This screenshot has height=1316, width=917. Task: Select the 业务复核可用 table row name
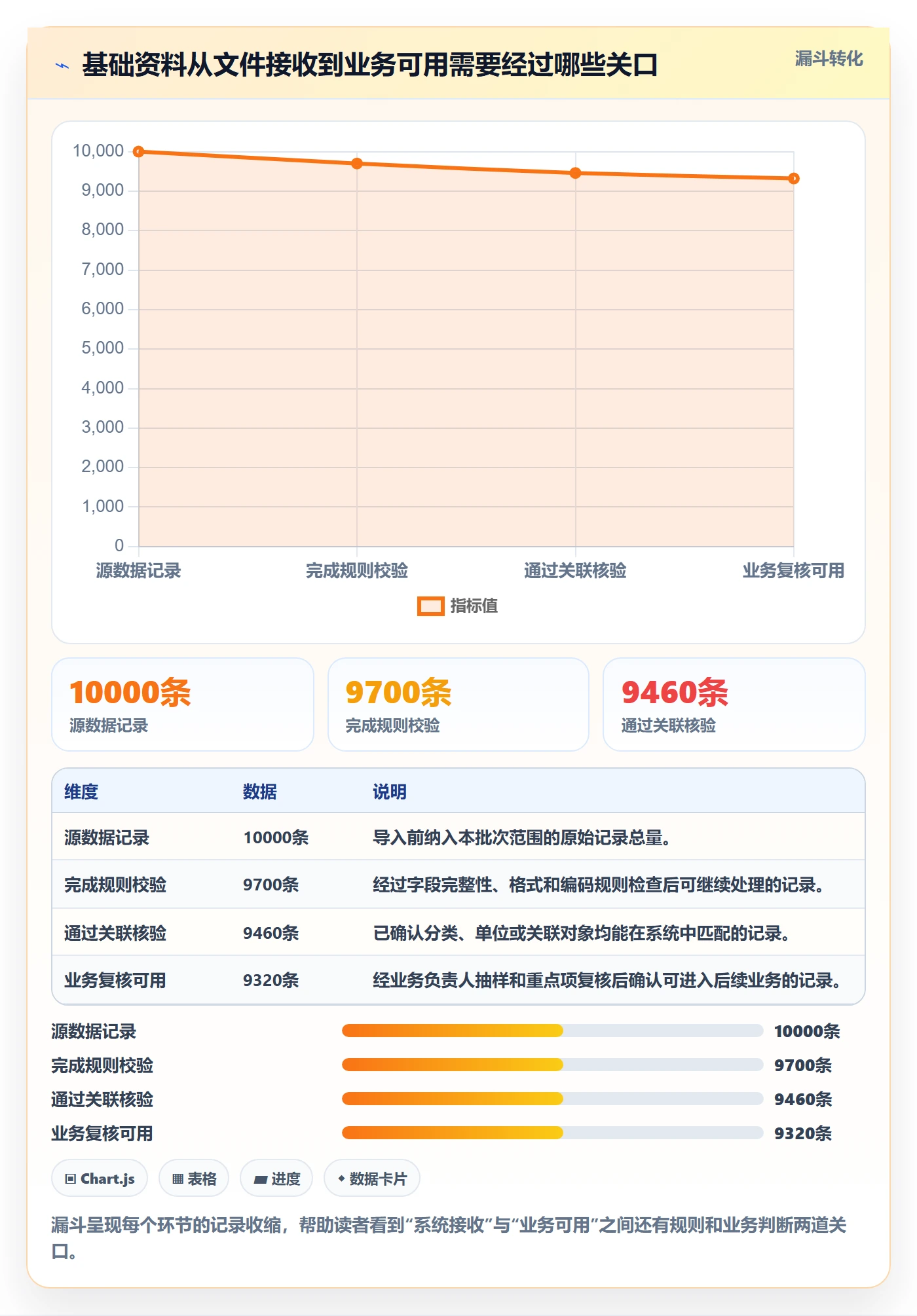tap(115, 980)
